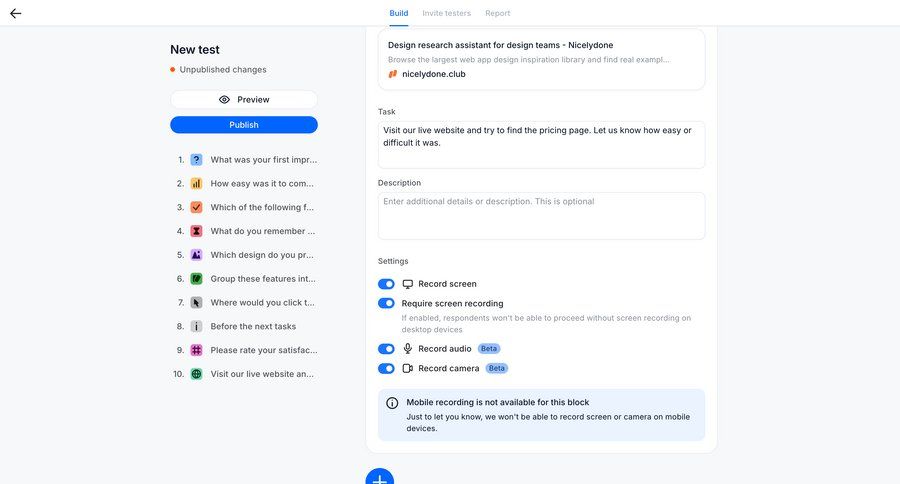
Task: Toggle the Record camera switch
Action: click(386, 368)
